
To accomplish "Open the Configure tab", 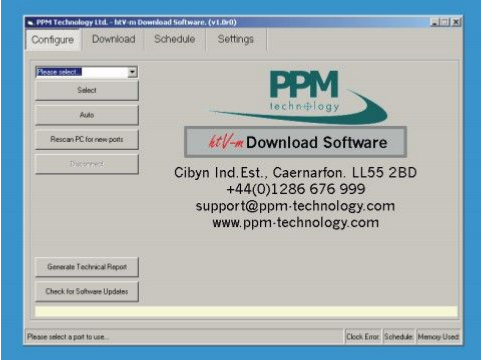I will [x=53, y=40].
